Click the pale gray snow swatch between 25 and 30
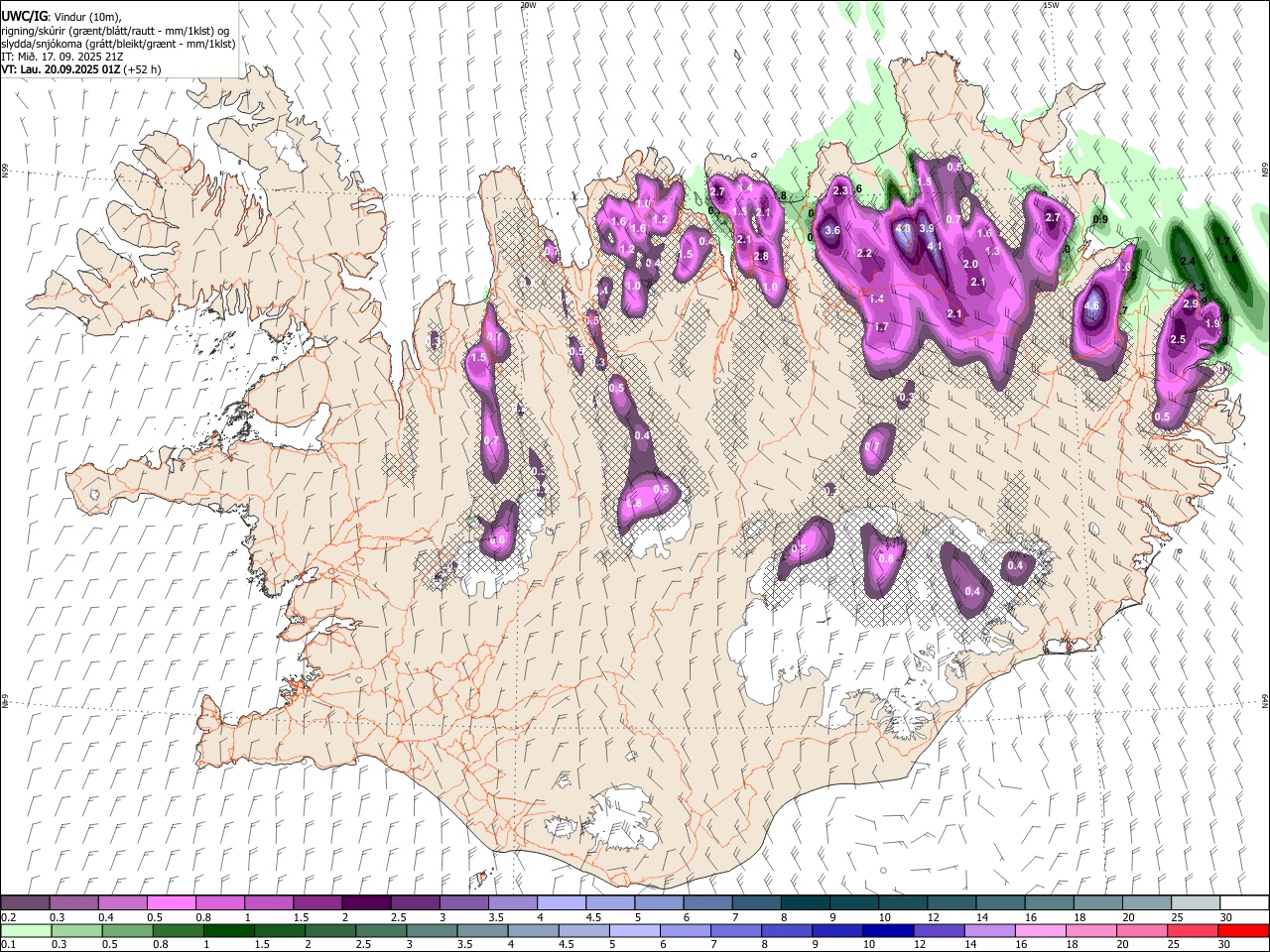Image resolution: width=1270 pixels, height=952 pixels. (1196, 903)
